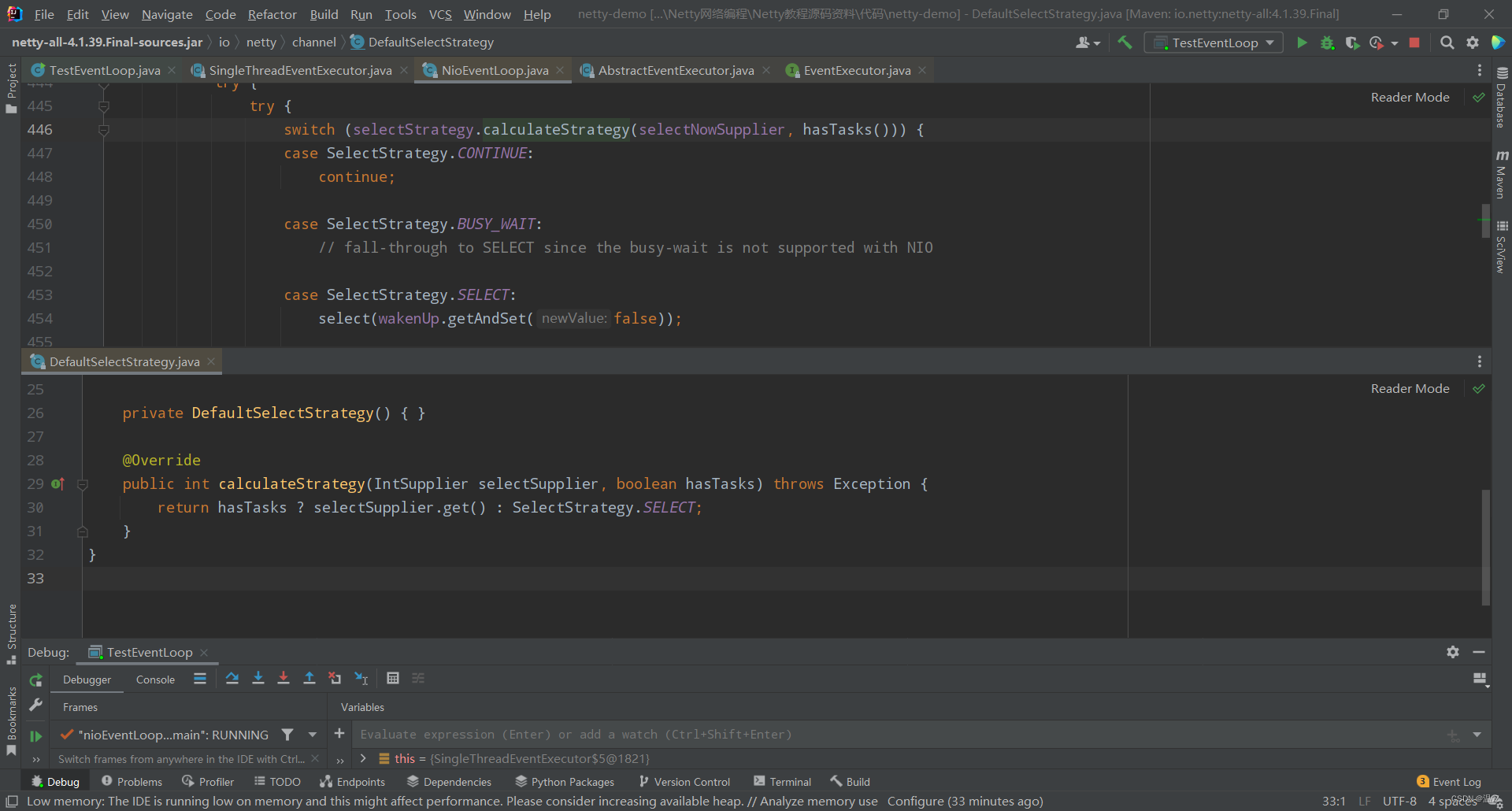Close the NioEventLoop.java tab
This screenshot has height=811, width=1512.
pos(560,70)
